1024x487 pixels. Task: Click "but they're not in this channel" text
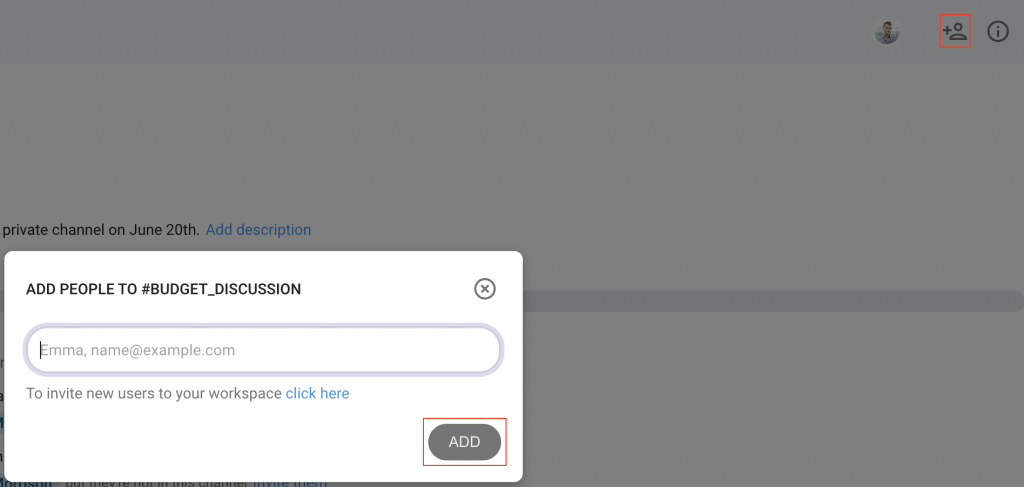click(x=157, y=484)
